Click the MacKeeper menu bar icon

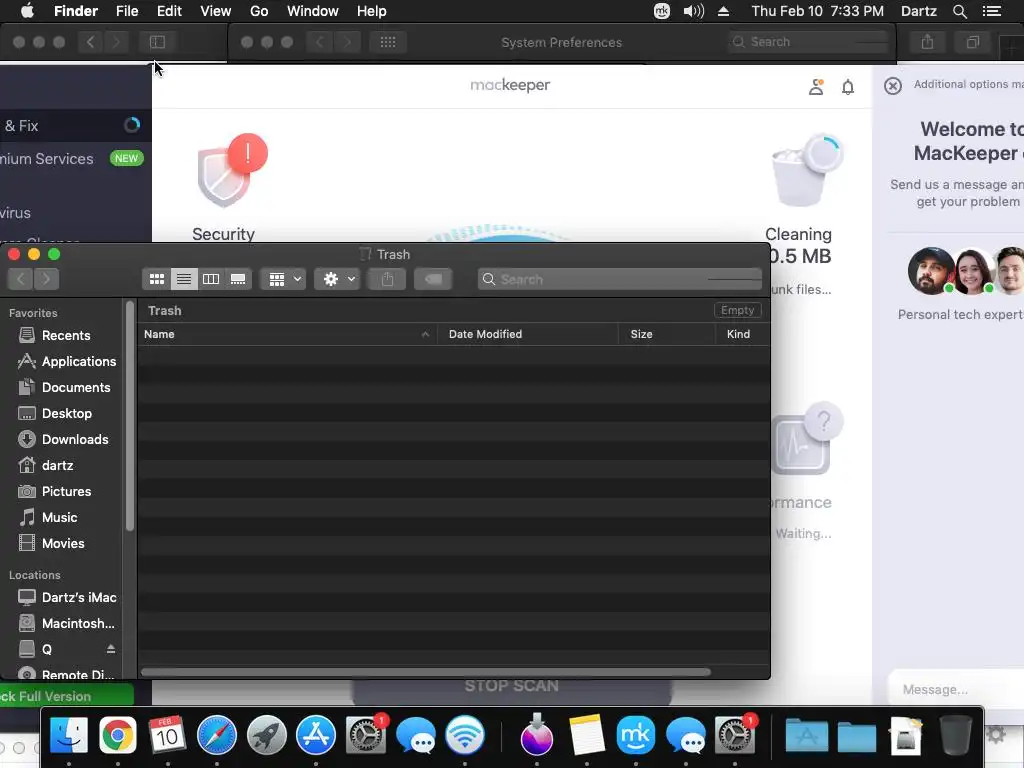point(662,11)
